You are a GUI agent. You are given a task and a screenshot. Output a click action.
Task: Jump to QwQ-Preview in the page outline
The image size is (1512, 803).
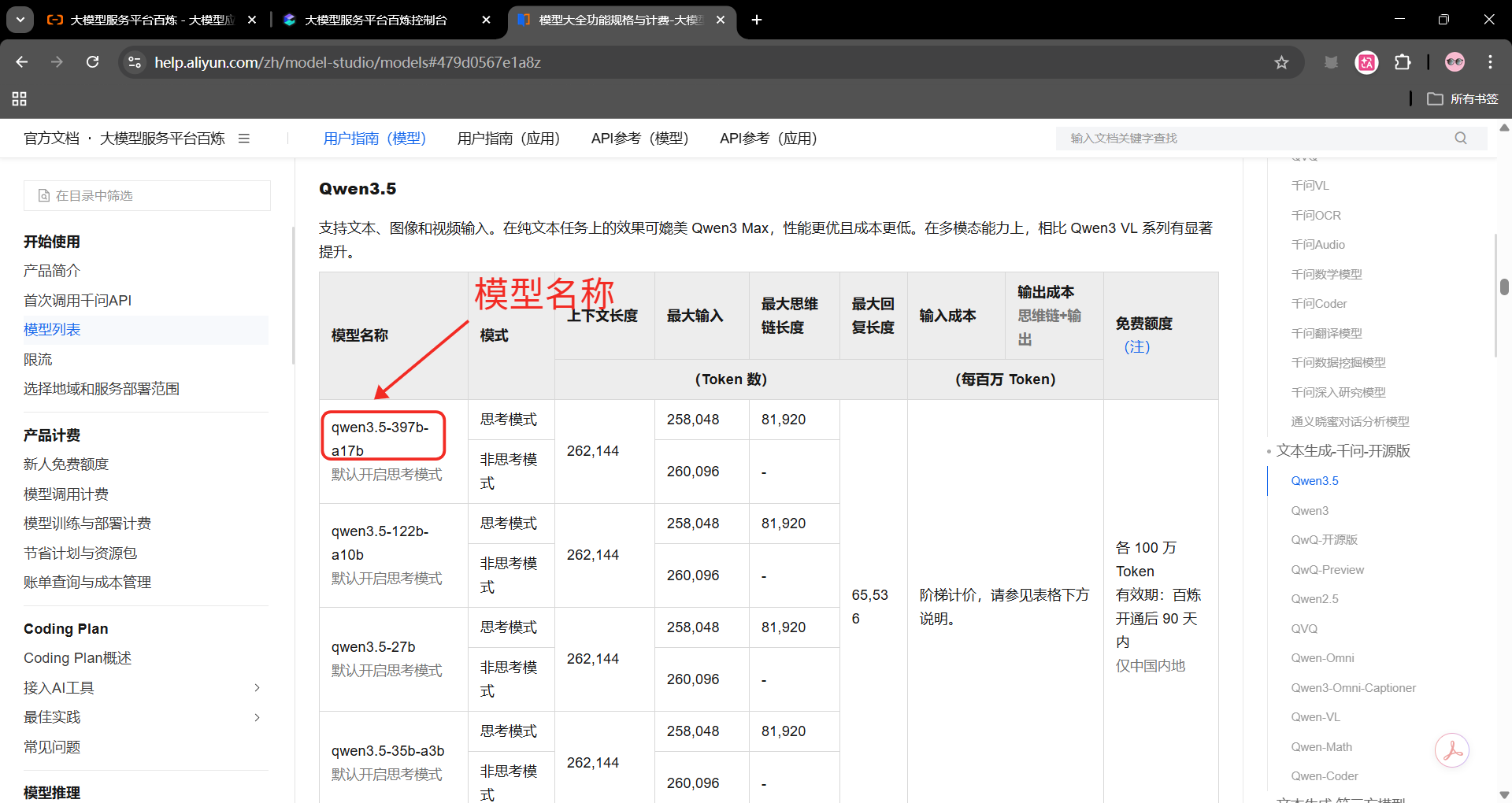(1327, 569)
